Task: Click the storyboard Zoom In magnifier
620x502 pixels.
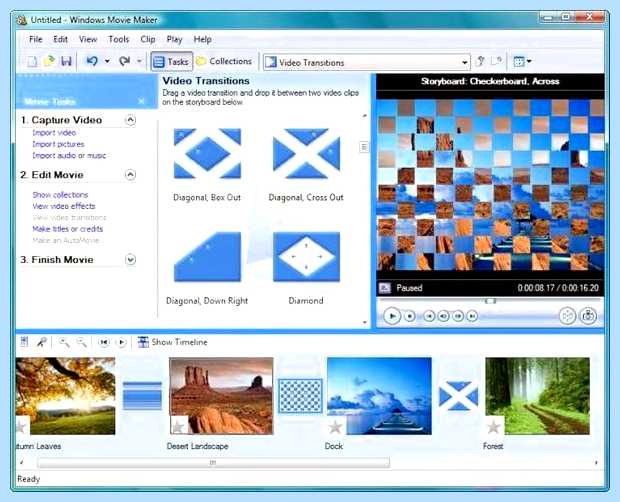Action: coord(64,342)
